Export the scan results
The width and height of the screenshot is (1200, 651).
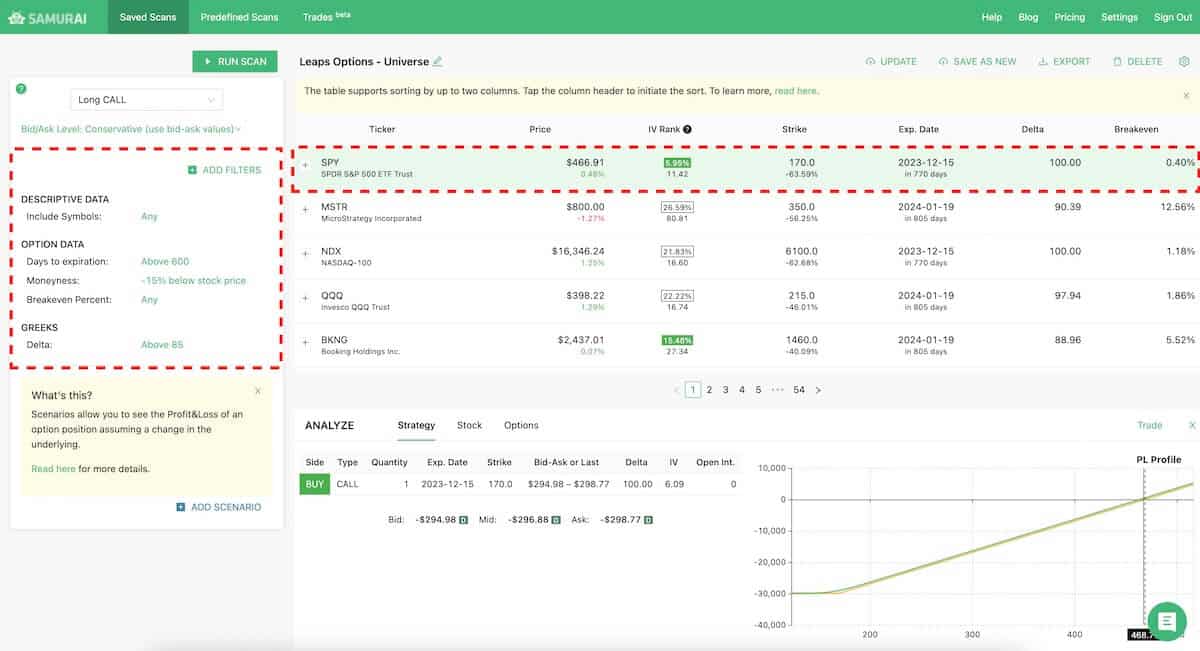coord(1064,62)
